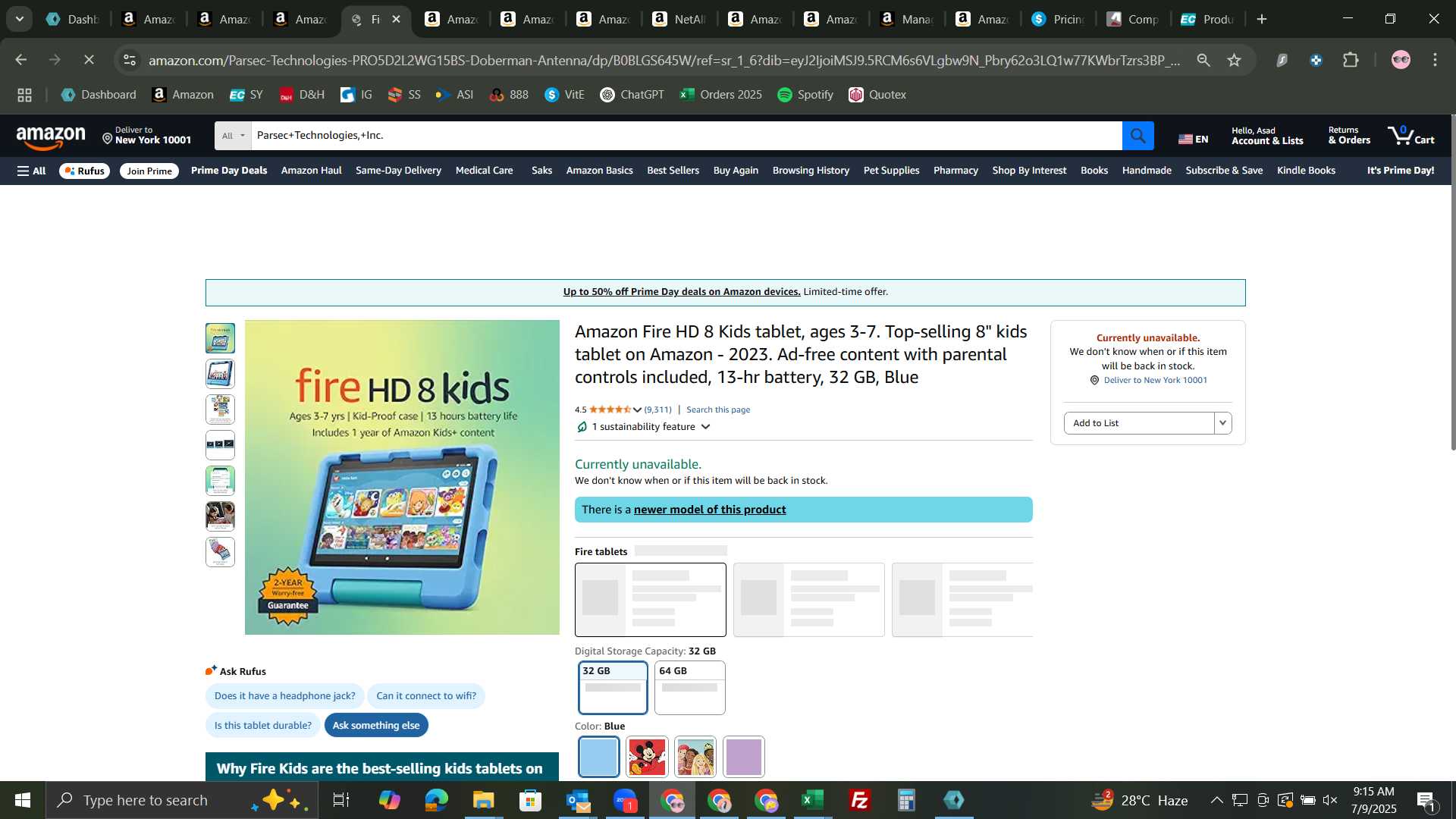Open the All hamburger menu
Screen dimensions: 1456x819
pyautogui.click(x=31, y=171)
